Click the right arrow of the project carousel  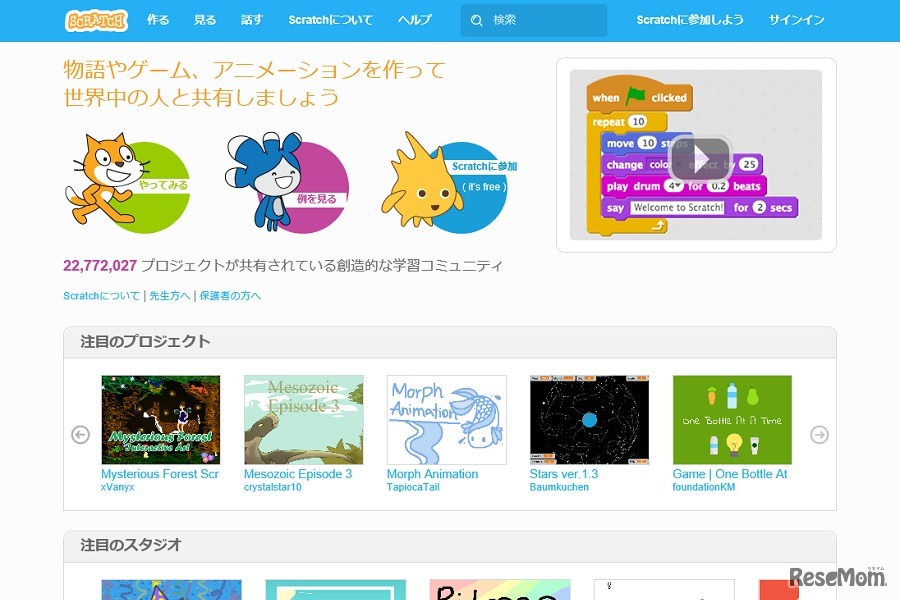click(x=819, y=434)
